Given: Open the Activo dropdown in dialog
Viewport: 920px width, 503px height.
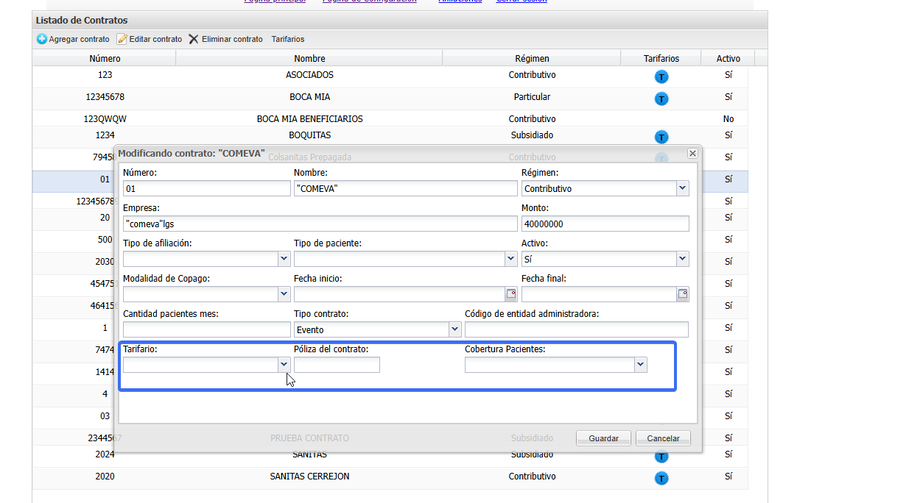Looking at the screenshot, I should (682, 259).
